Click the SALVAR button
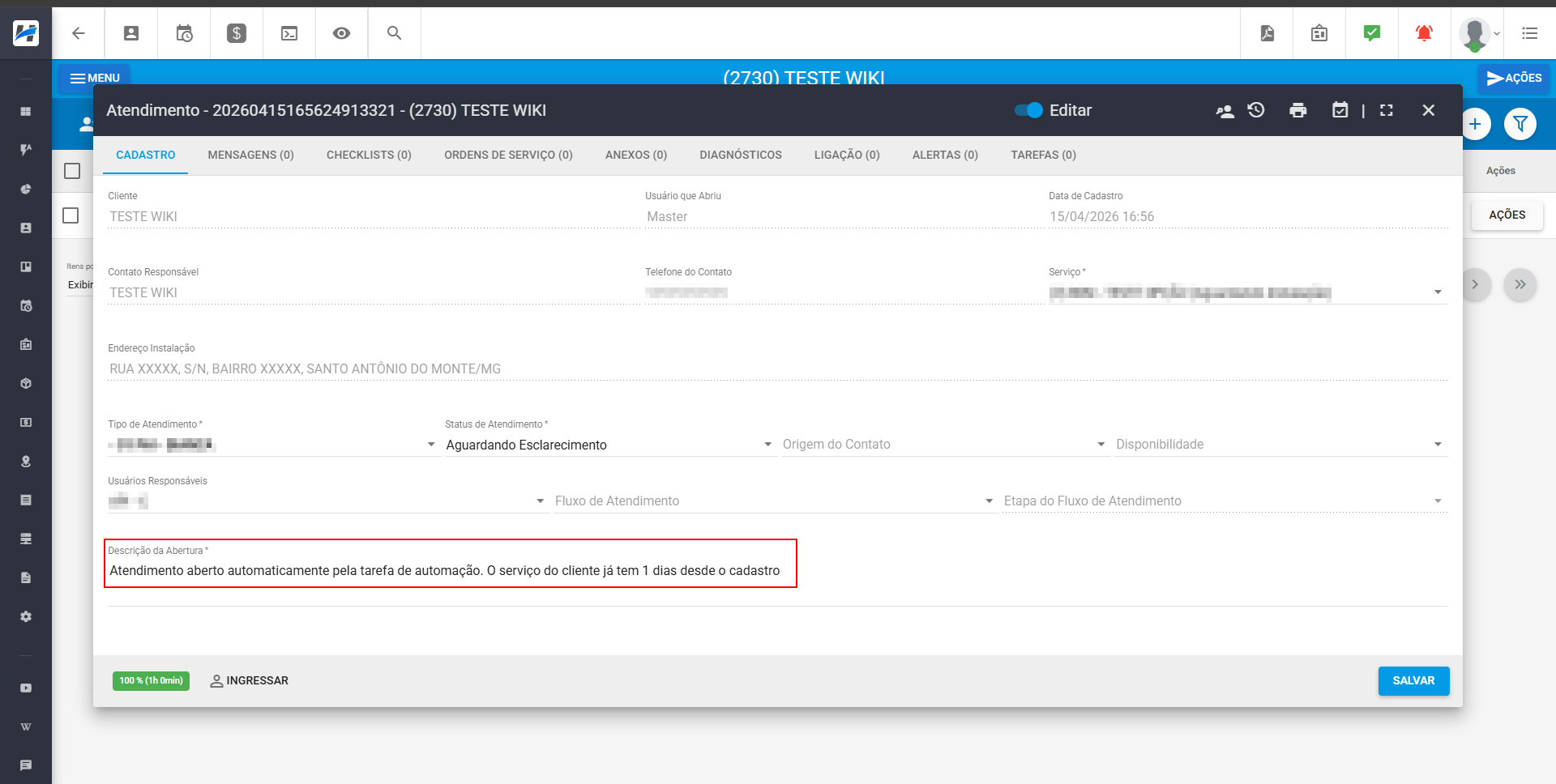 pyautogui.click(x=1413, y=681)
